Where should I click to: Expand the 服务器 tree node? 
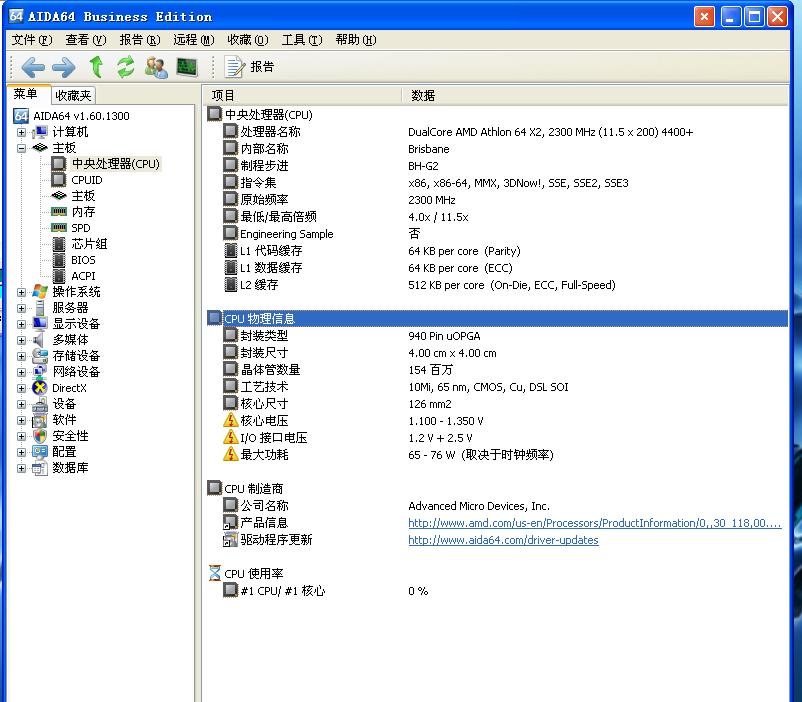click(x=21, y=309)
